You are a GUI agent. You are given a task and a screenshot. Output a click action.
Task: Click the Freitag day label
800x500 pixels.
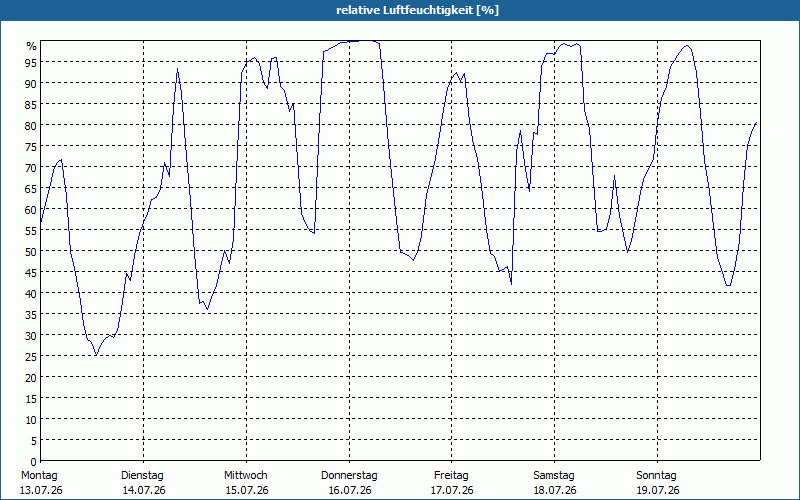[451, 475]
